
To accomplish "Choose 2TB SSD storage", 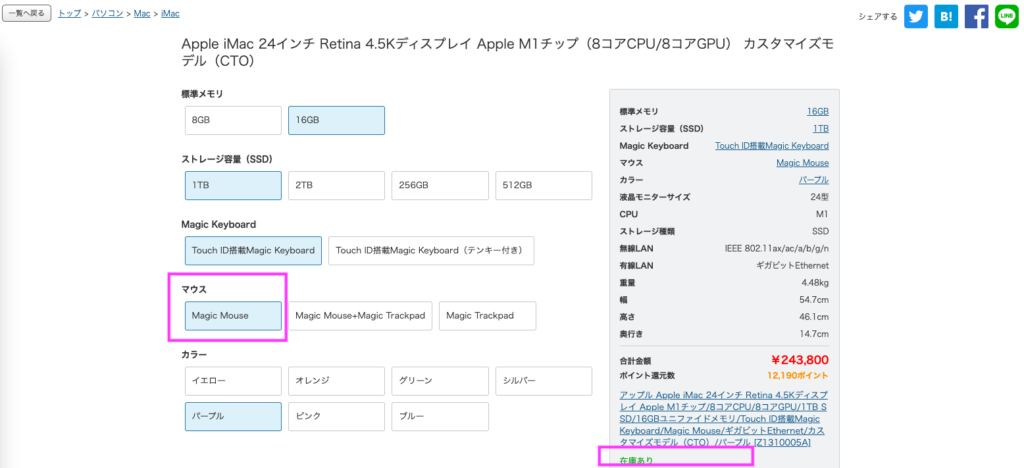I will tap(336, 185).
